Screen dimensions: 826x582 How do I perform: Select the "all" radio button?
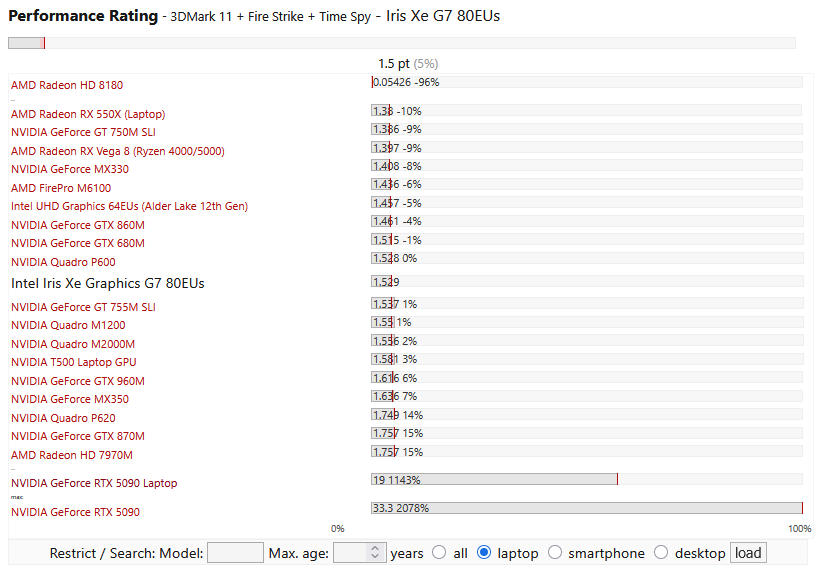pos(439,553)
